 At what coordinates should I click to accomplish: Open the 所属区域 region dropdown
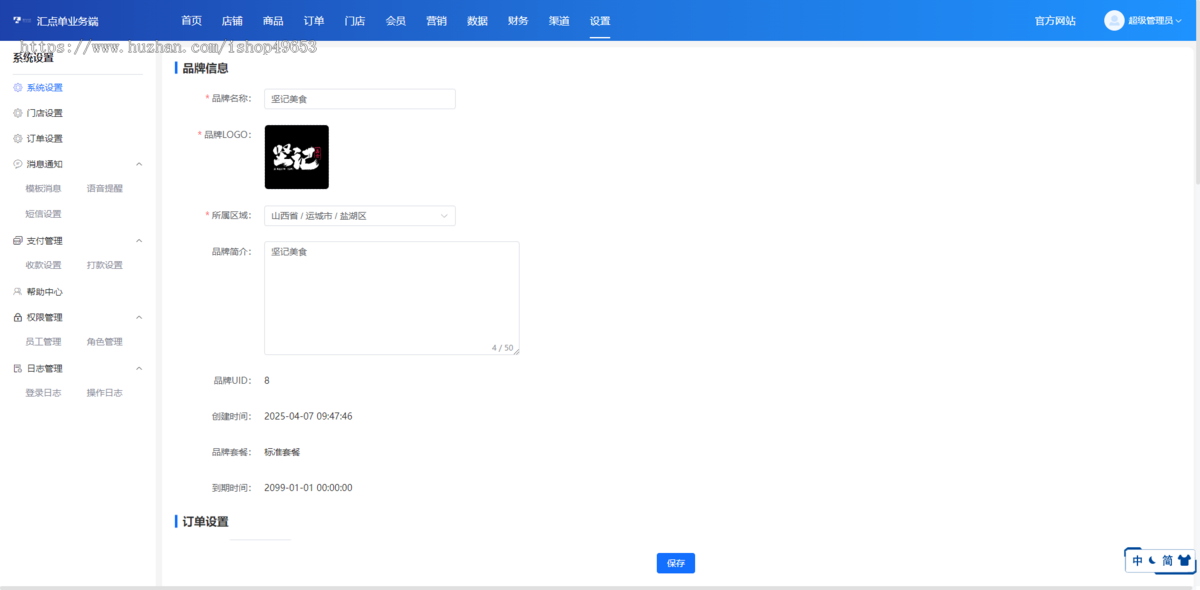pos(360,216)
